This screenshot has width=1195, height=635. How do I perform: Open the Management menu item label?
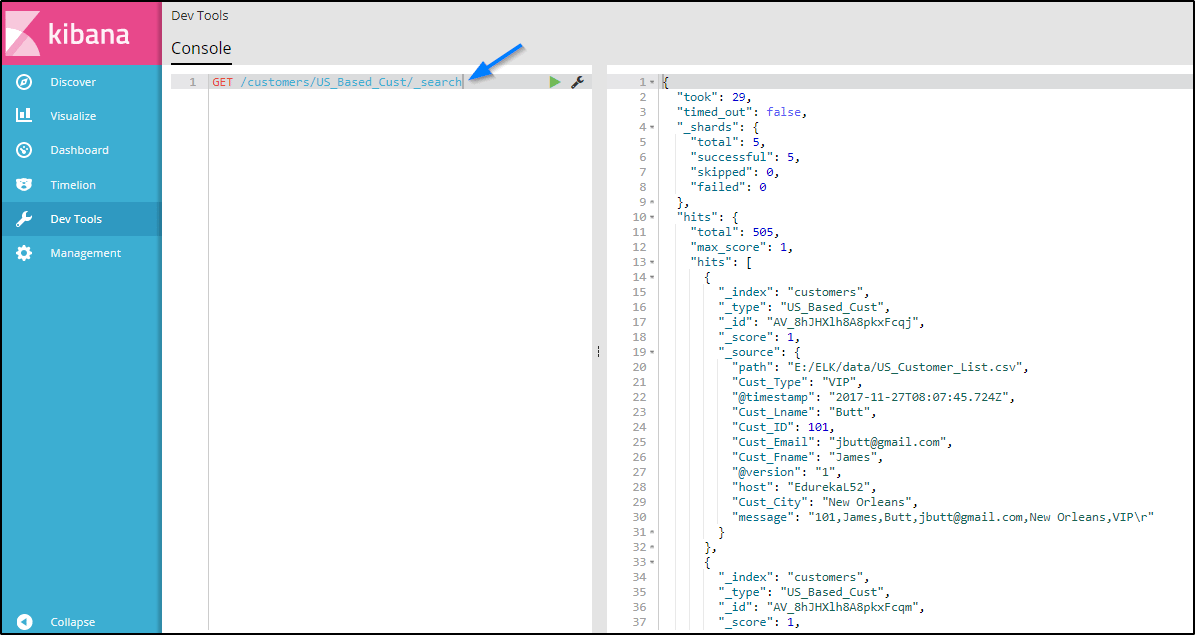(86, 253)
